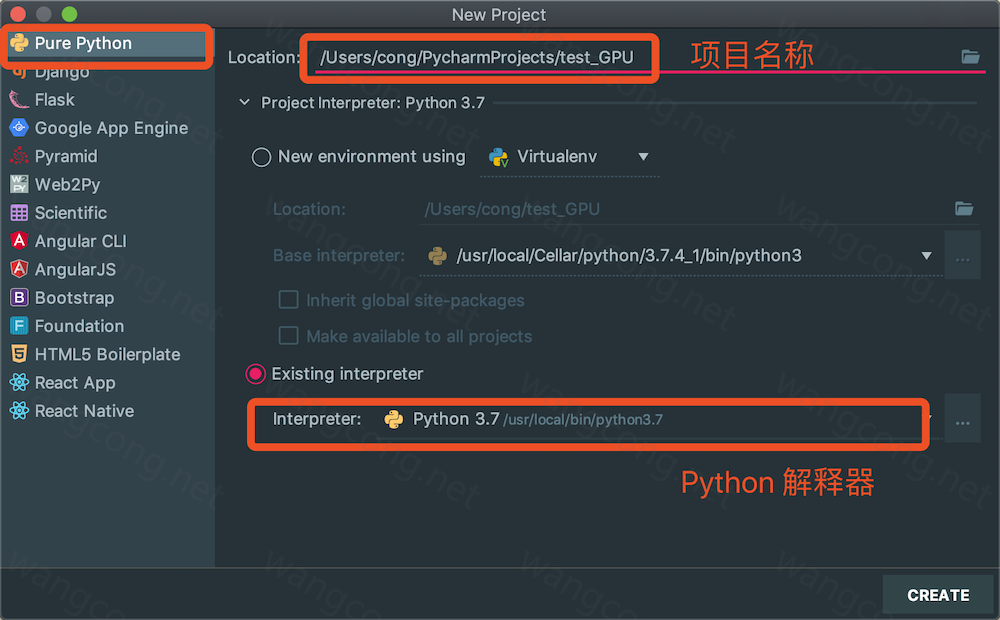
Task: Select Pyramid project type
Action: point(107,156)
